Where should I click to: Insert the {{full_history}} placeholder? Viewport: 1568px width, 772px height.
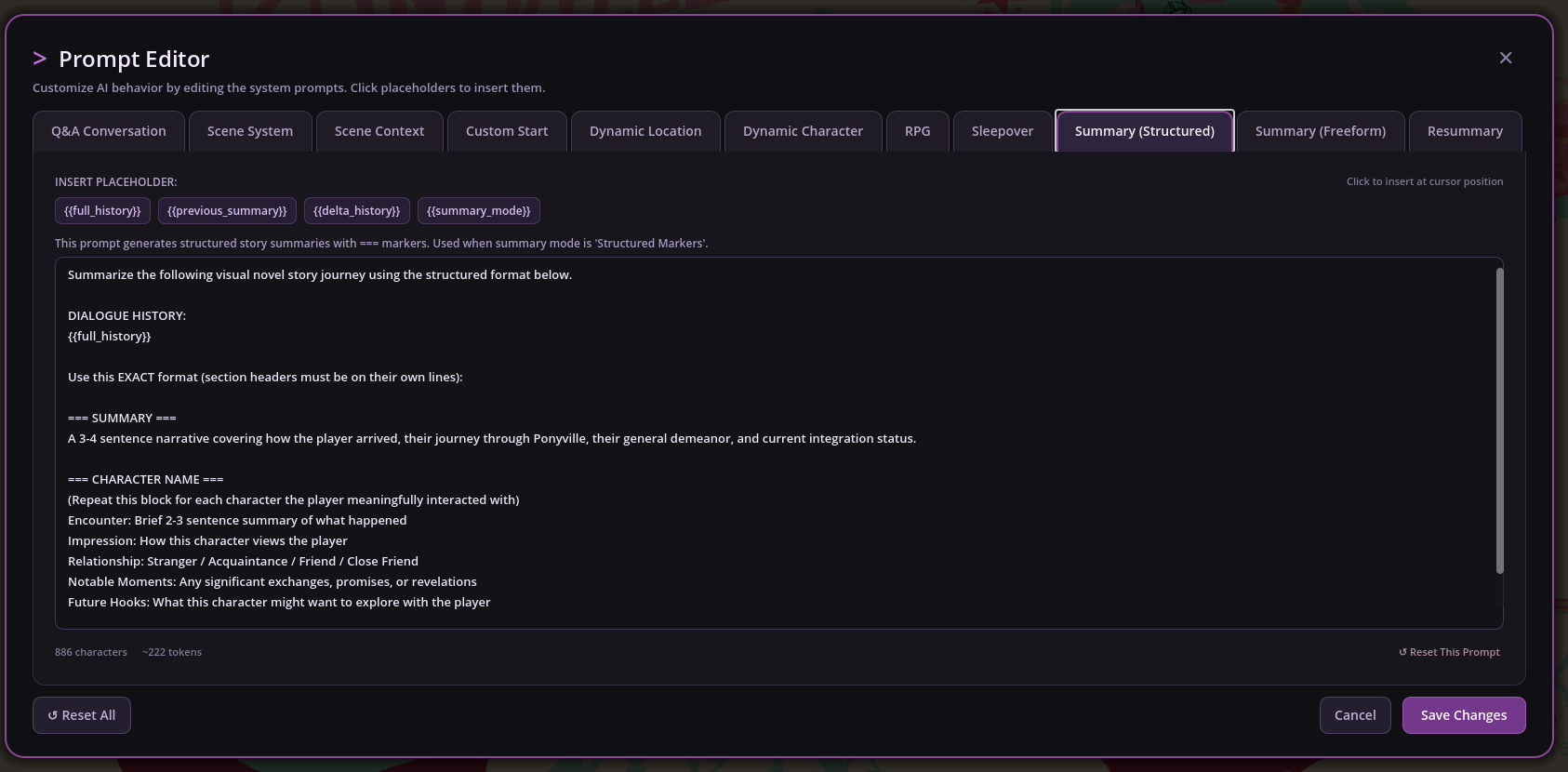coord(102,211)
